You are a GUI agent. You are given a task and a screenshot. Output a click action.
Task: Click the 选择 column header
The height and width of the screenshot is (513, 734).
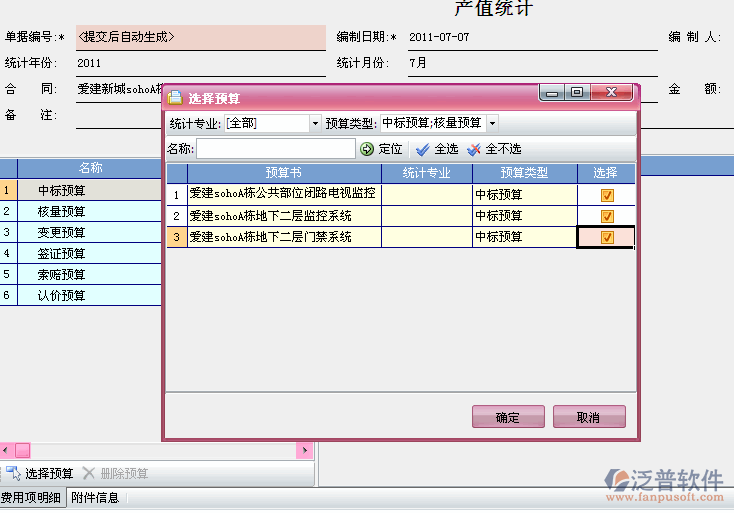(606, 173)
